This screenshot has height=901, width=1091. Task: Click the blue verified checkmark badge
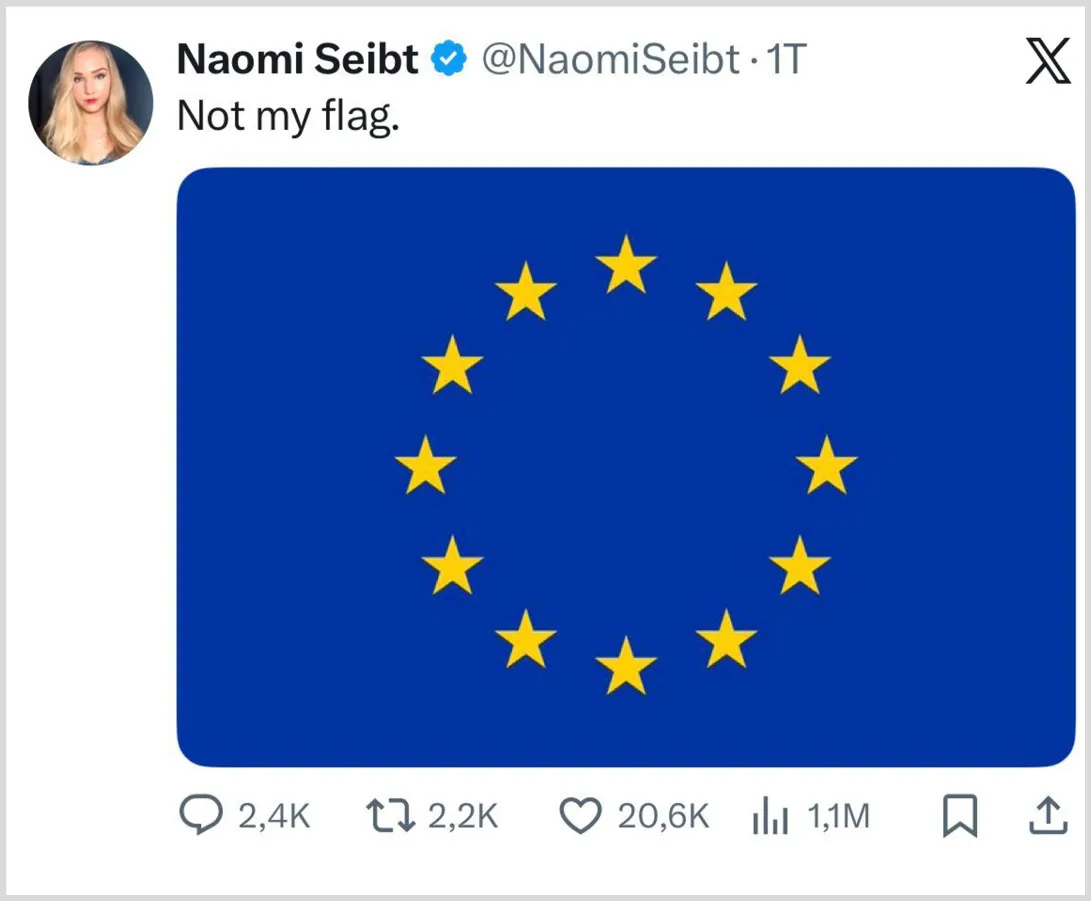coord(447,60)
